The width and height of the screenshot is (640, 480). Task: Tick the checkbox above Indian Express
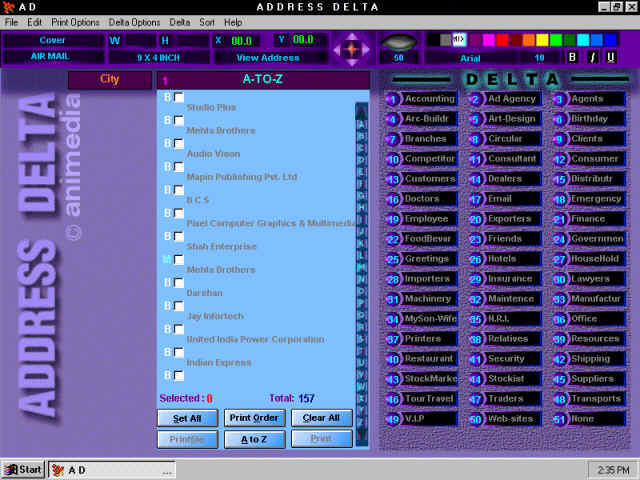pos(179,352)
